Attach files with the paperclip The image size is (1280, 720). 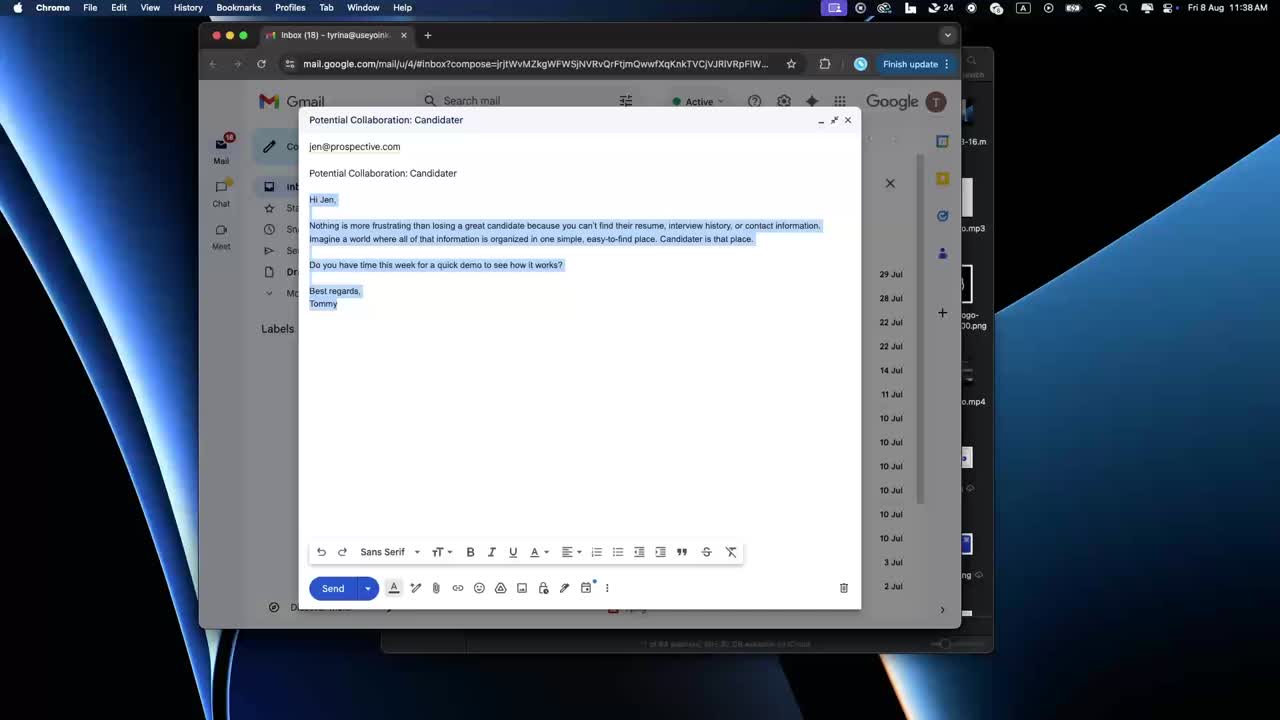(436, 588)
